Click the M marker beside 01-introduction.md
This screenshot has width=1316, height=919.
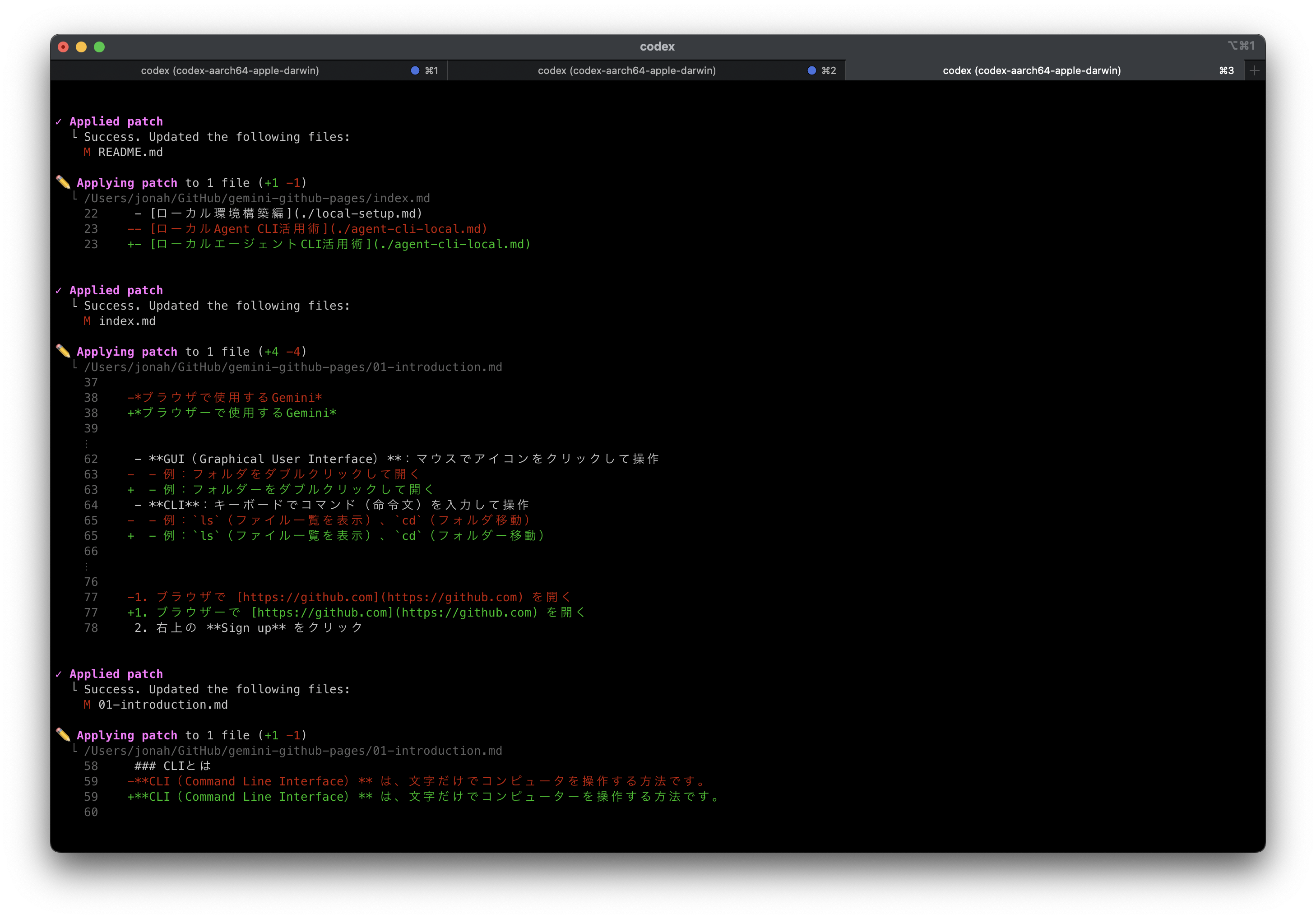point(87,705)
